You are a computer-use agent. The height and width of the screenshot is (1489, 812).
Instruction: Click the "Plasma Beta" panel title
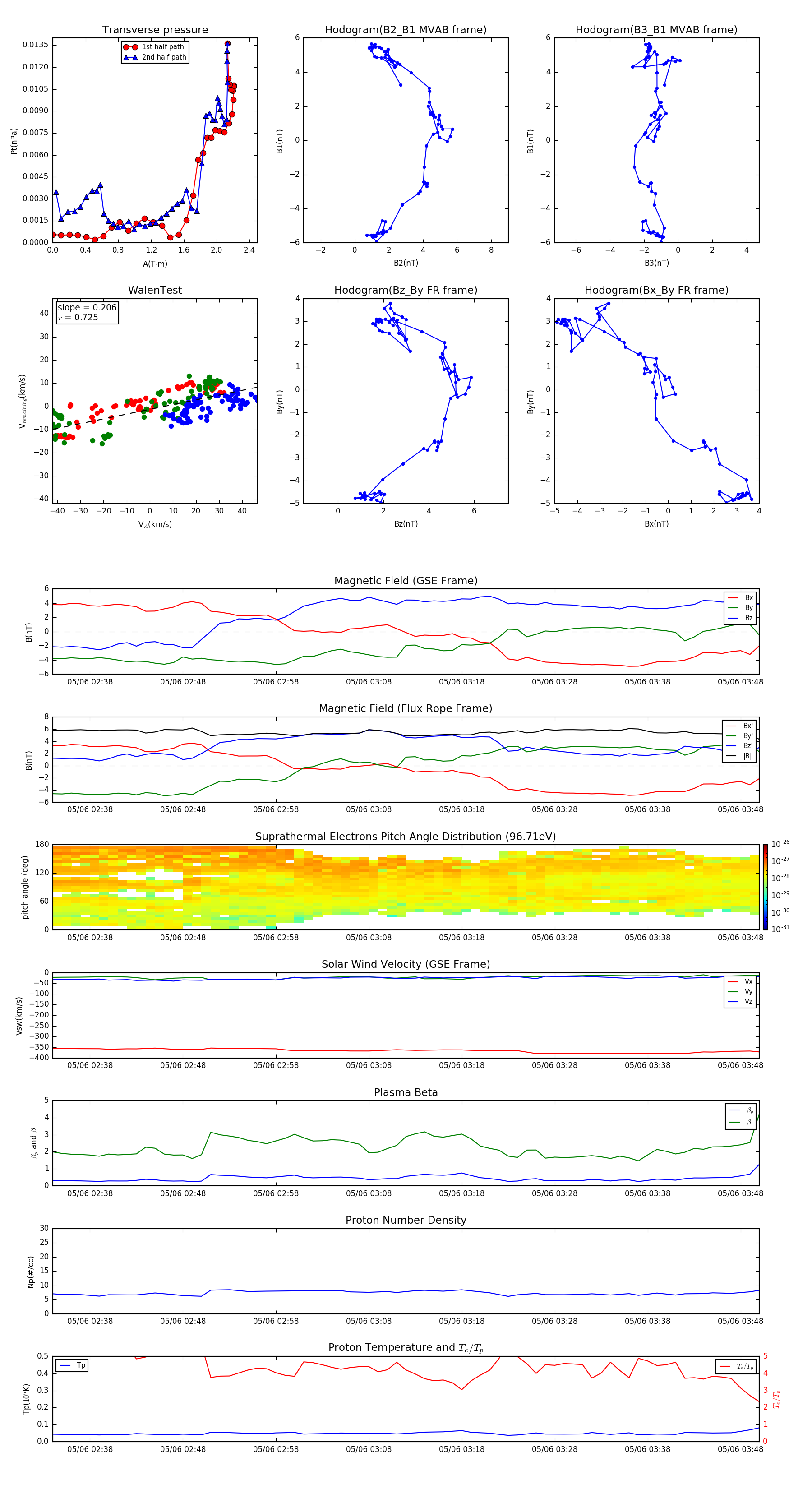[x=406, y=1092]
